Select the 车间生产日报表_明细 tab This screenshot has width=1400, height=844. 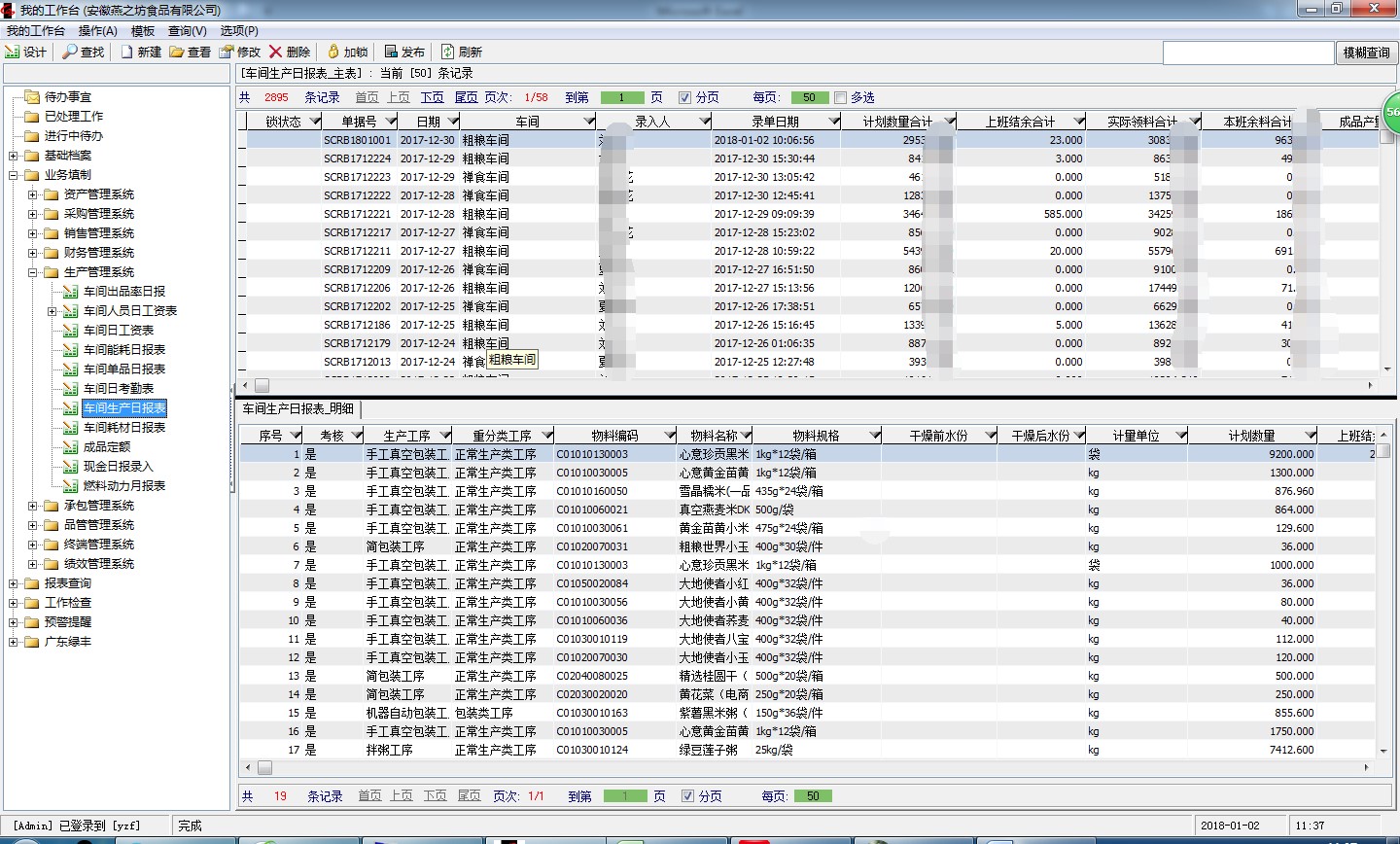(x=298, y=409)
